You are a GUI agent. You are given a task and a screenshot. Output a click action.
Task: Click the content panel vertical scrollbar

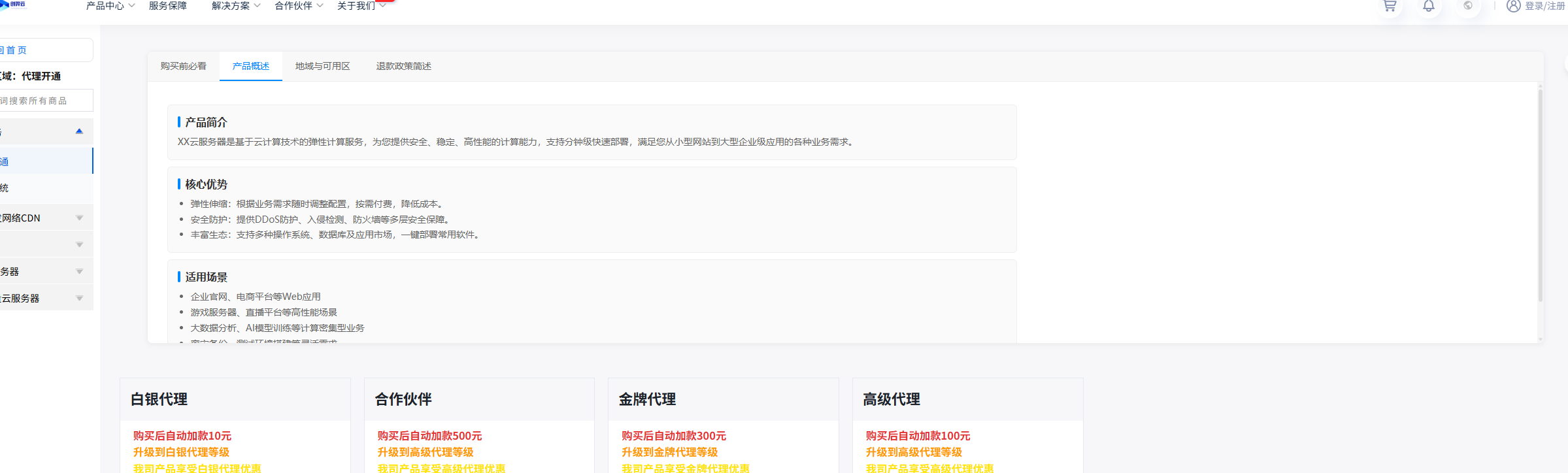pos(1540,196)
